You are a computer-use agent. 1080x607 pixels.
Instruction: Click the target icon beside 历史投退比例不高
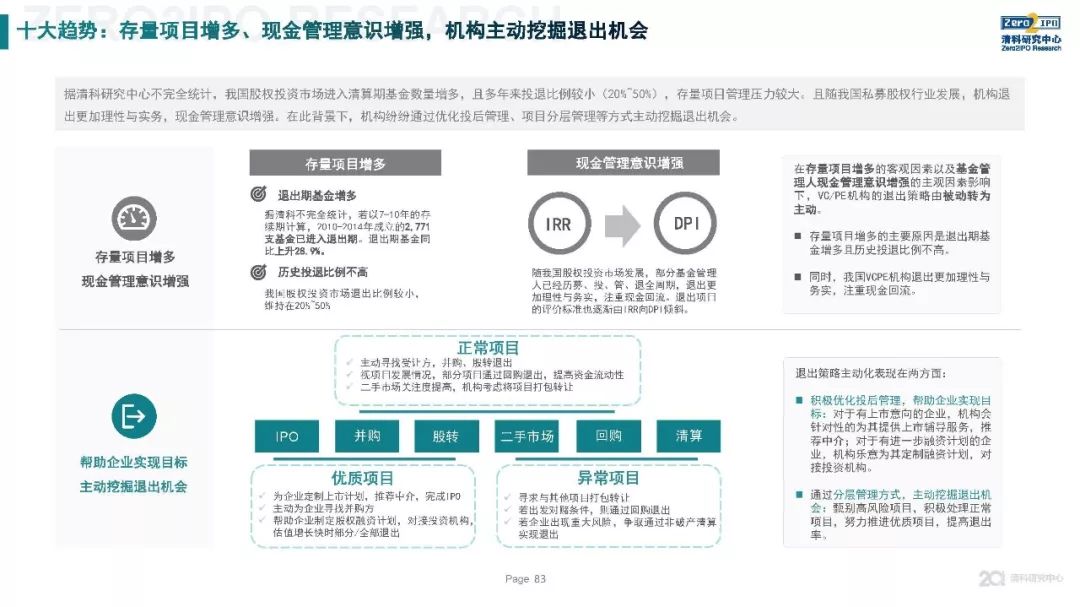coord(258,272)
